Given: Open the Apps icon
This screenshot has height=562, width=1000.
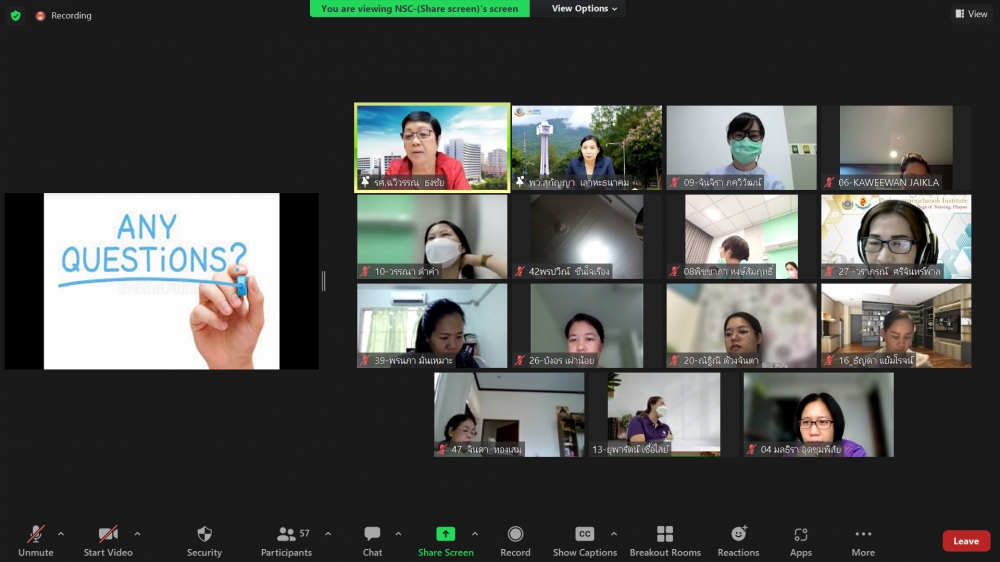Looking at the screenshot, I should 800,535.
